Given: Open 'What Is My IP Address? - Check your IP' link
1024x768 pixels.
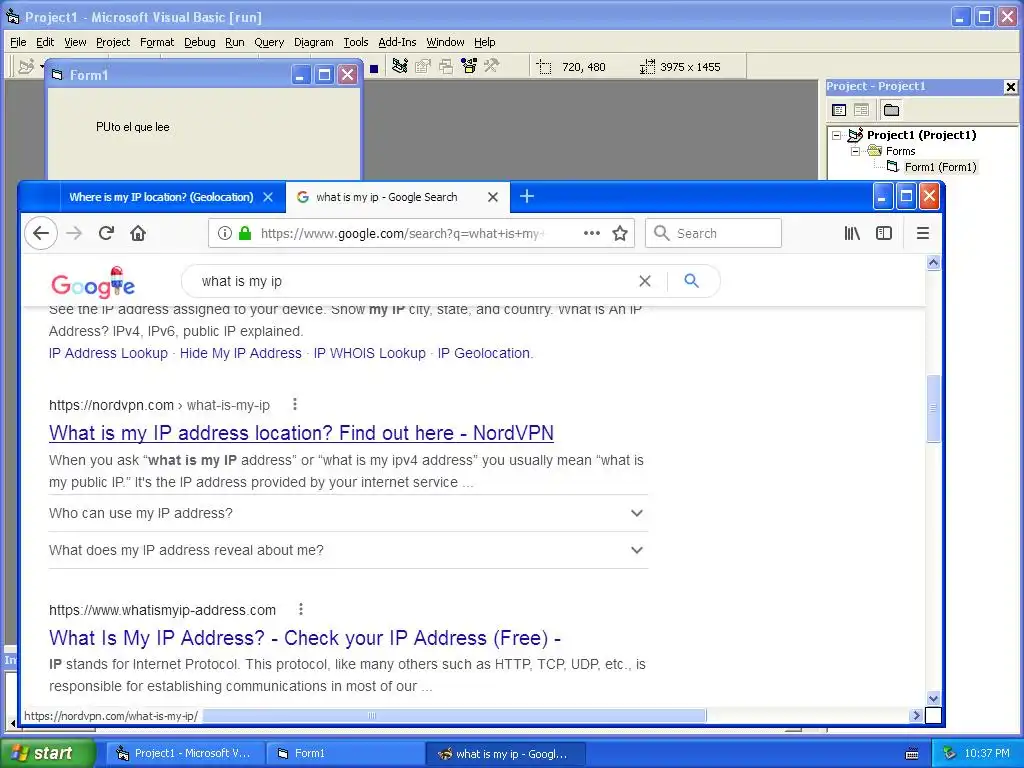Looking at the screenshot, I should click(305, 638).
